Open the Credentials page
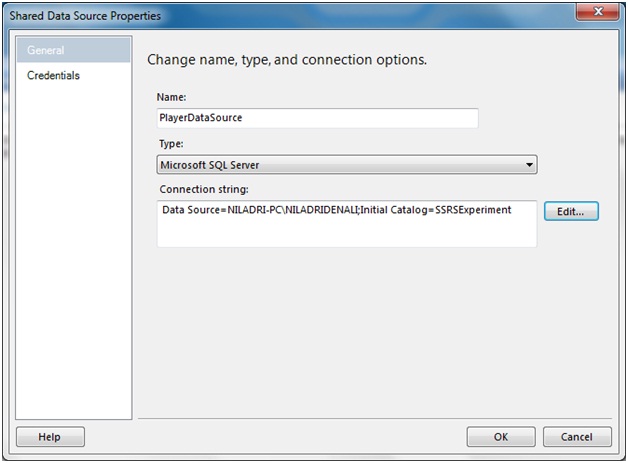This screenshot has height=463, width=628. point(53,75)
